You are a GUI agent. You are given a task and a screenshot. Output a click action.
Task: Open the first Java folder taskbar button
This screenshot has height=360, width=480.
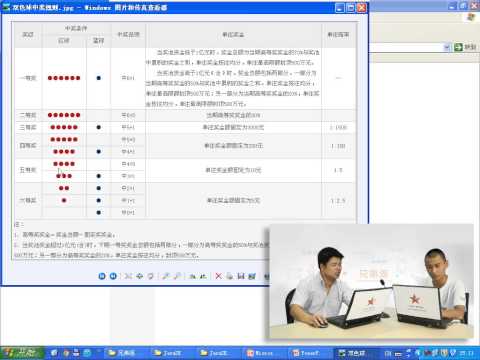click(172, 353)
